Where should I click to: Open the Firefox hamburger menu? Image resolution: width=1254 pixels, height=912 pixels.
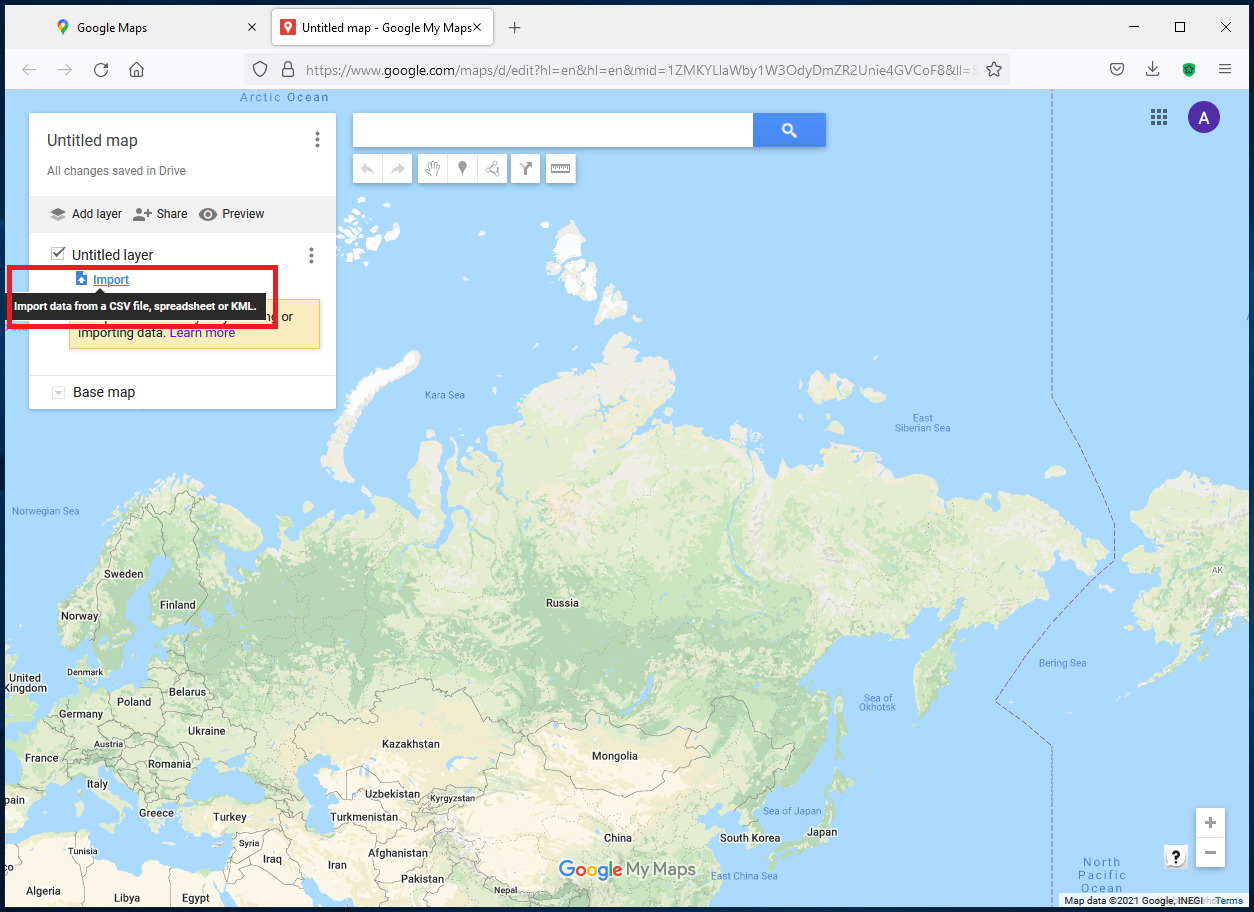(x=1225, y=69)
